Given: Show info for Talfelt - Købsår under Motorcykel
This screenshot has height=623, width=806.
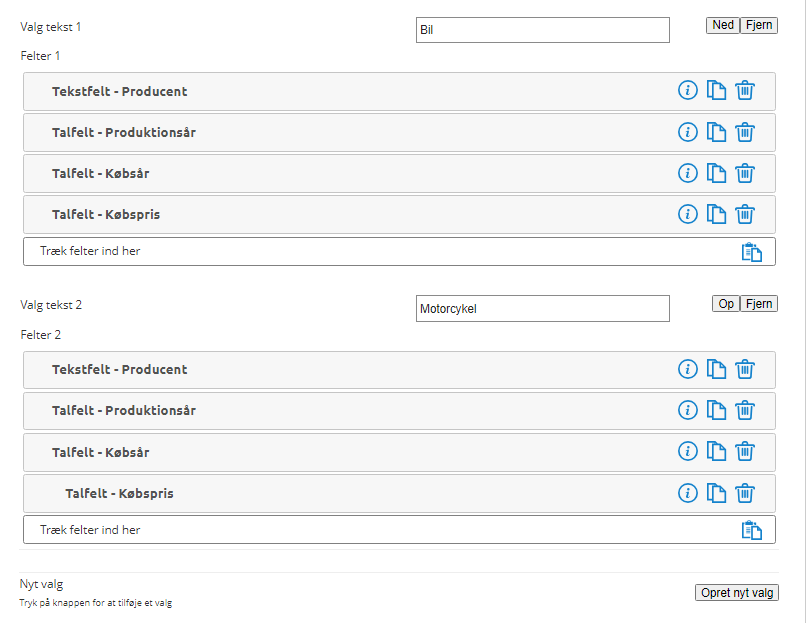Looking at the screenshot, I should 688,451.
